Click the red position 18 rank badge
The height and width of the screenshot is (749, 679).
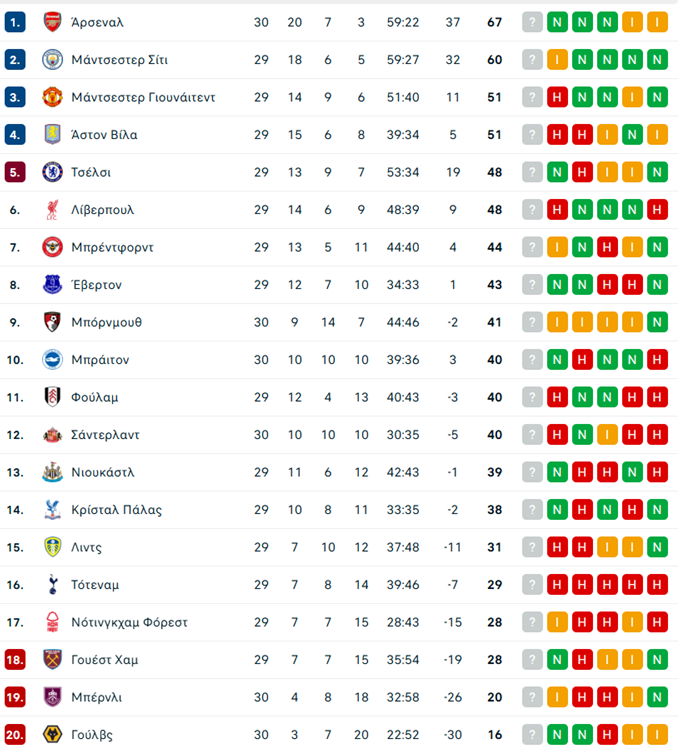point(15,660)
